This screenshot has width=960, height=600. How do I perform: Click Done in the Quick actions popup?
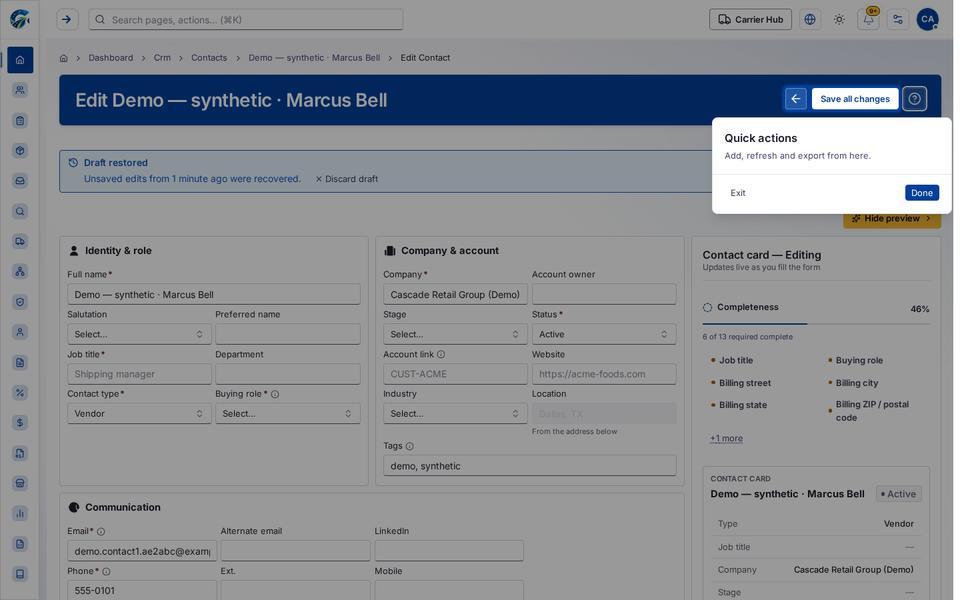click(x=921, y=193)
